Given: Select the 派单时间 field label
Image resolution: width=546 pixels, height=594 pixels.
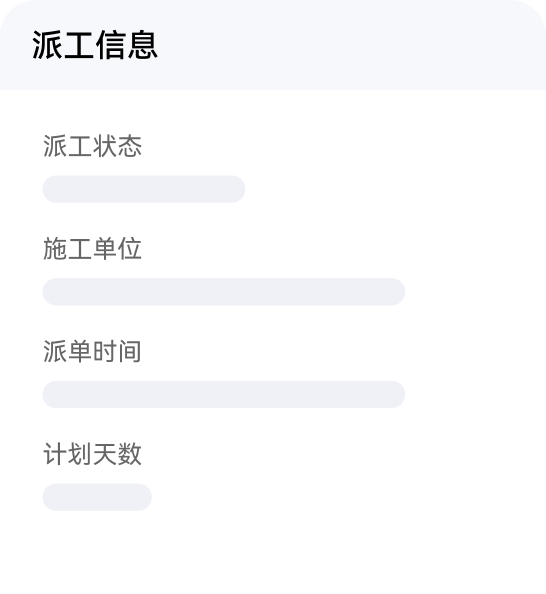Looking at the screenshot, I should [x=92, y=351].
